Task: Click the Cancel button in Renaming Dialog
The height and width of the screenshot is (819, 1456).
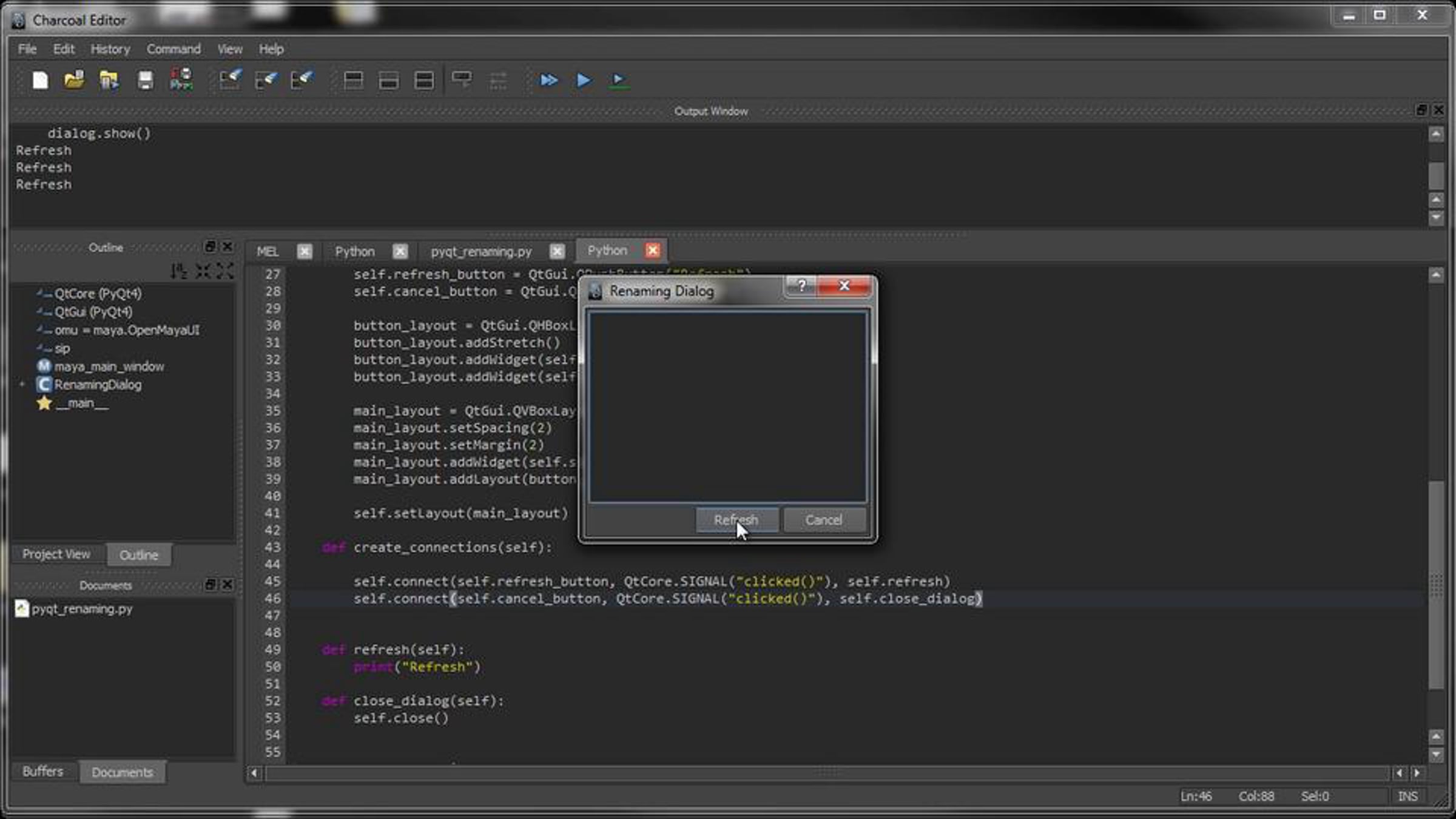Action: (824, 521)
